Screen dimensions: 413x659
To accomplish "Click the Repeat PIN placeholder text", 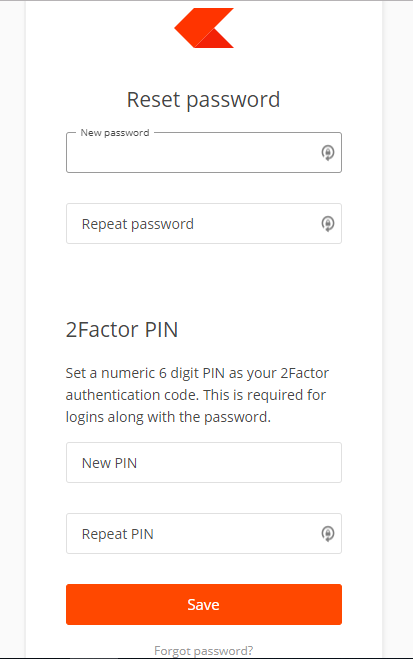I will 118,534.
